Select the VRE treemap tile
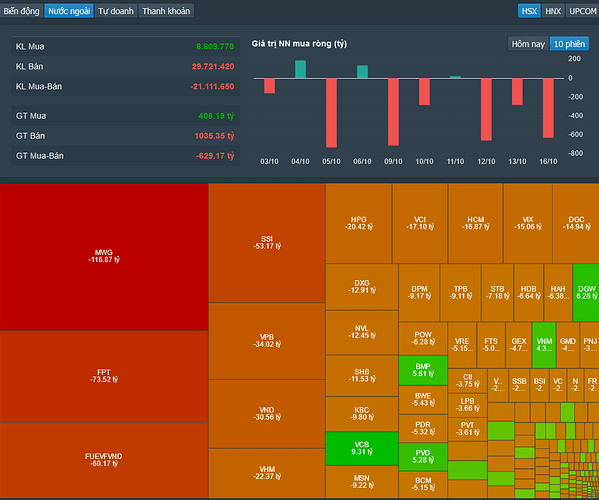 pyautogui.click(x=462, y=345)
